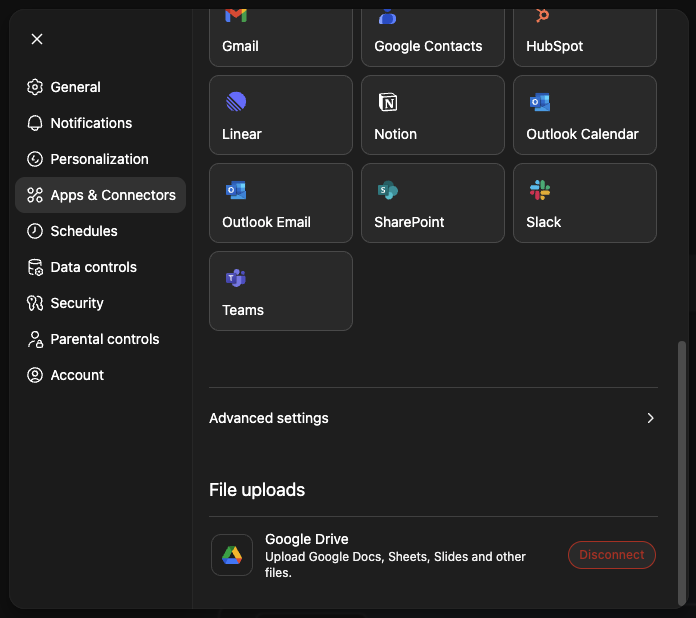
Task: Click the Google Contacts logo
Action: [388, 16]
